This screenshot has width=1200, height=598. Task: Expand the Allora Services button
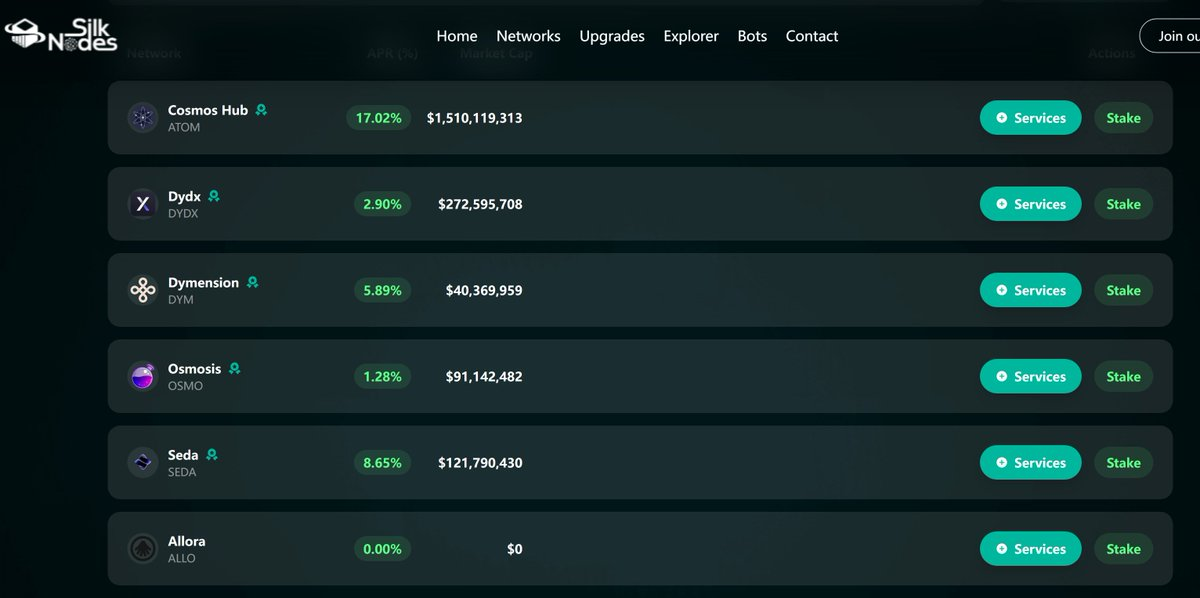pos(1030,549)
